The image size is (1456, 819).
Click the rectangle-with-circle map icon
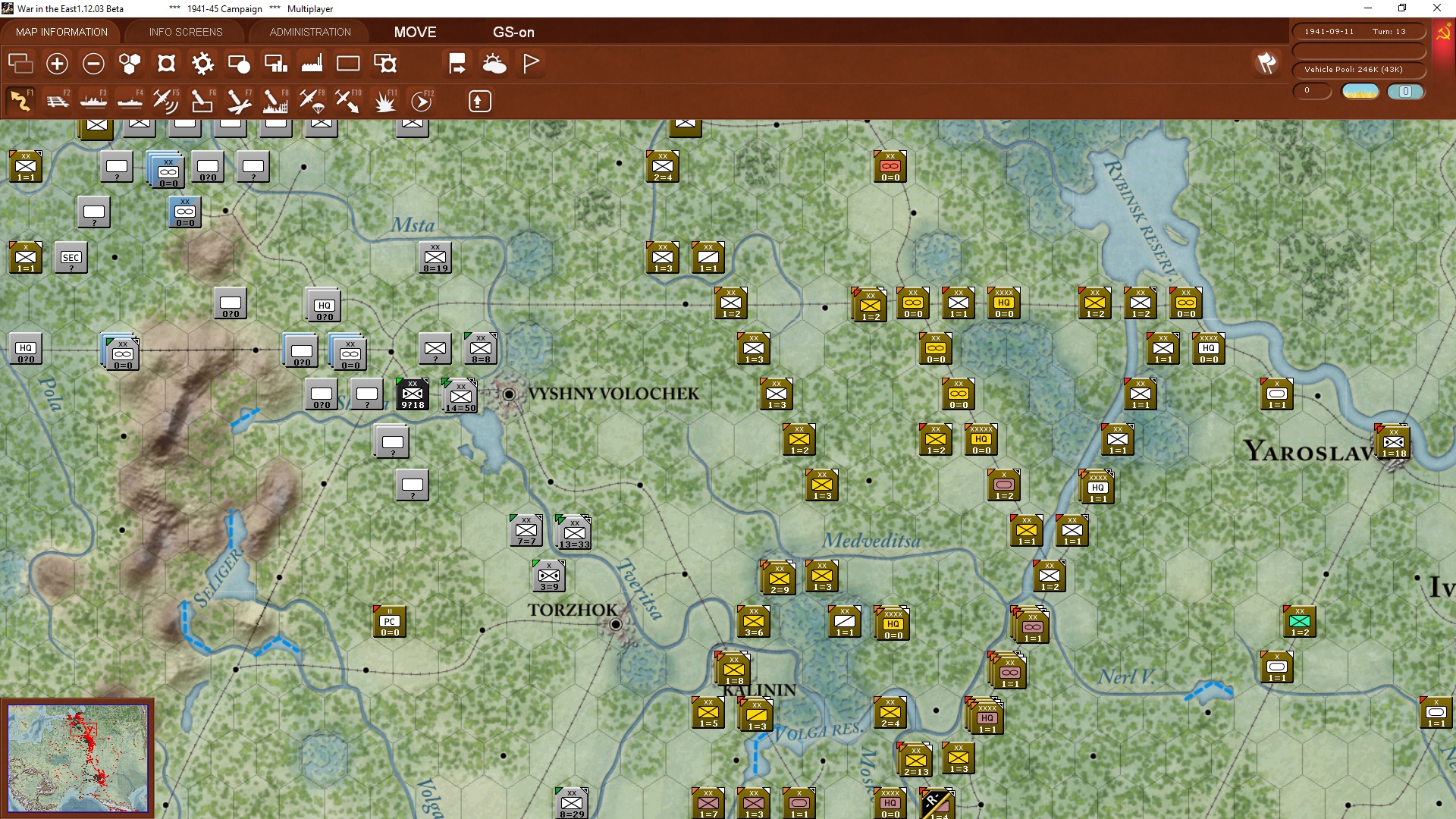point(239,64)
